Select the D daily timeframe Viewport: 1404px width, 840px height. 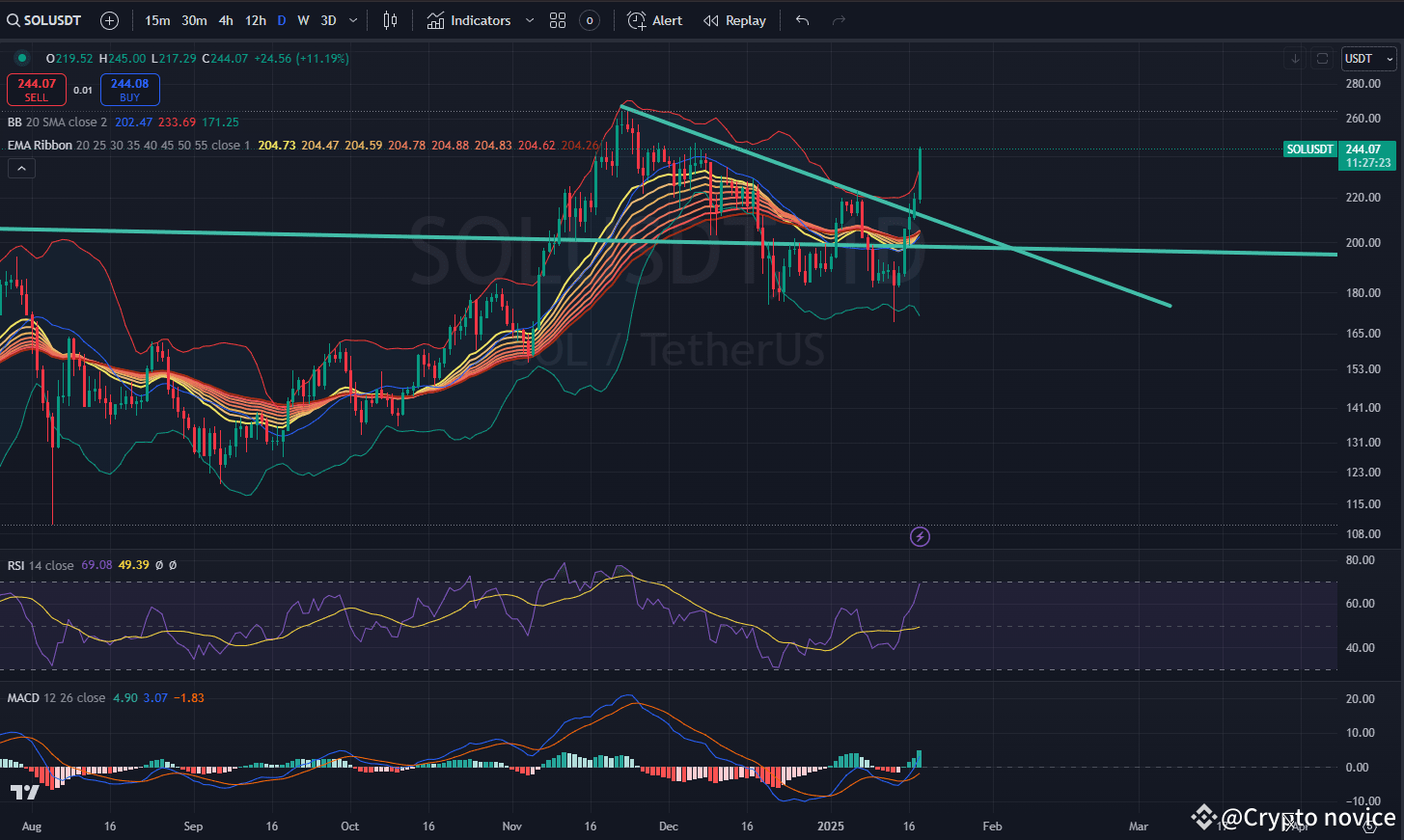coord(281,20)
